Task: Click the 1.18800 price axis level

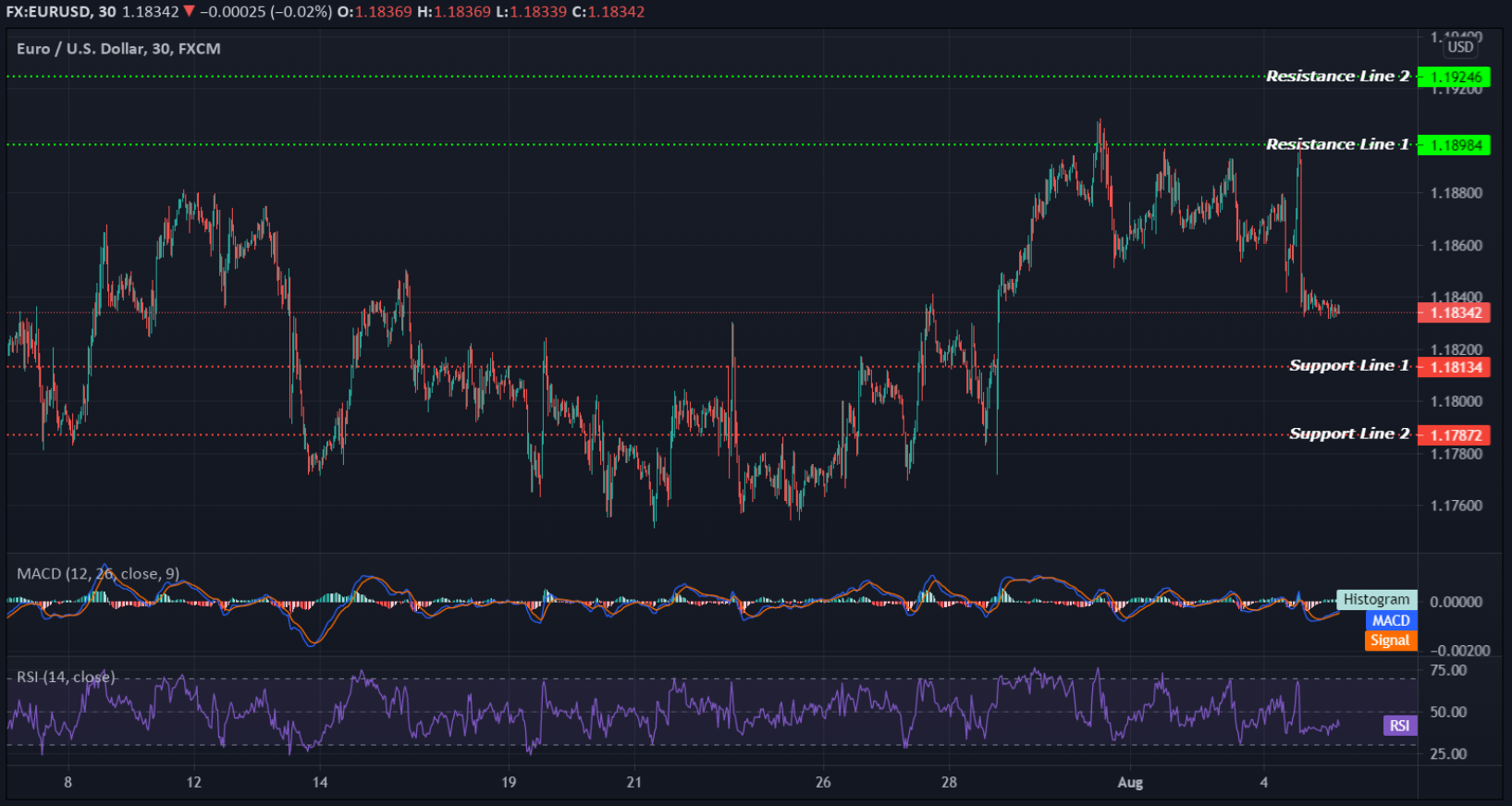Action: (1457, 193)
